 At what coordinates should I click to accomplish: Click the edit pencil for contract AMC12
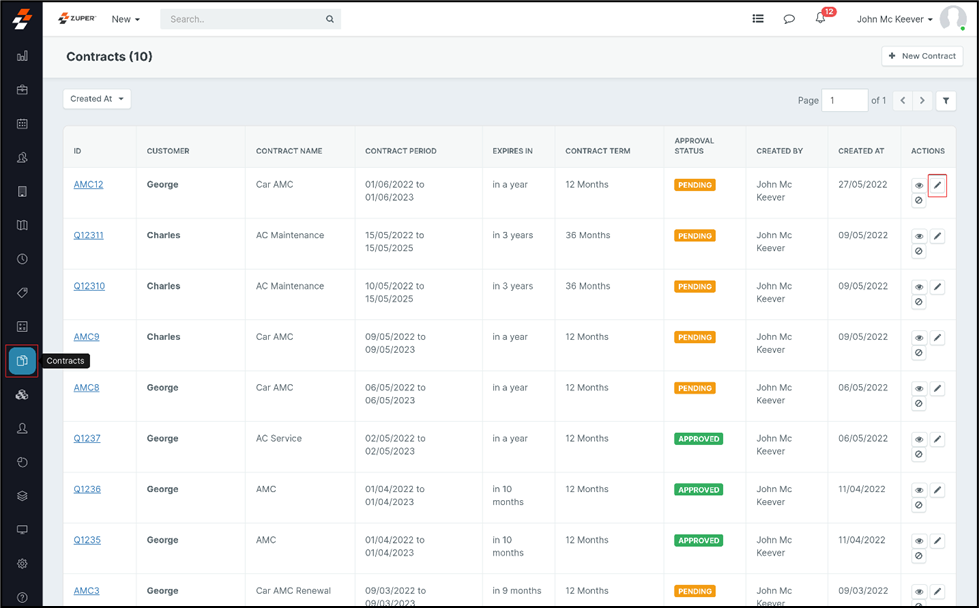coord(937,185)
